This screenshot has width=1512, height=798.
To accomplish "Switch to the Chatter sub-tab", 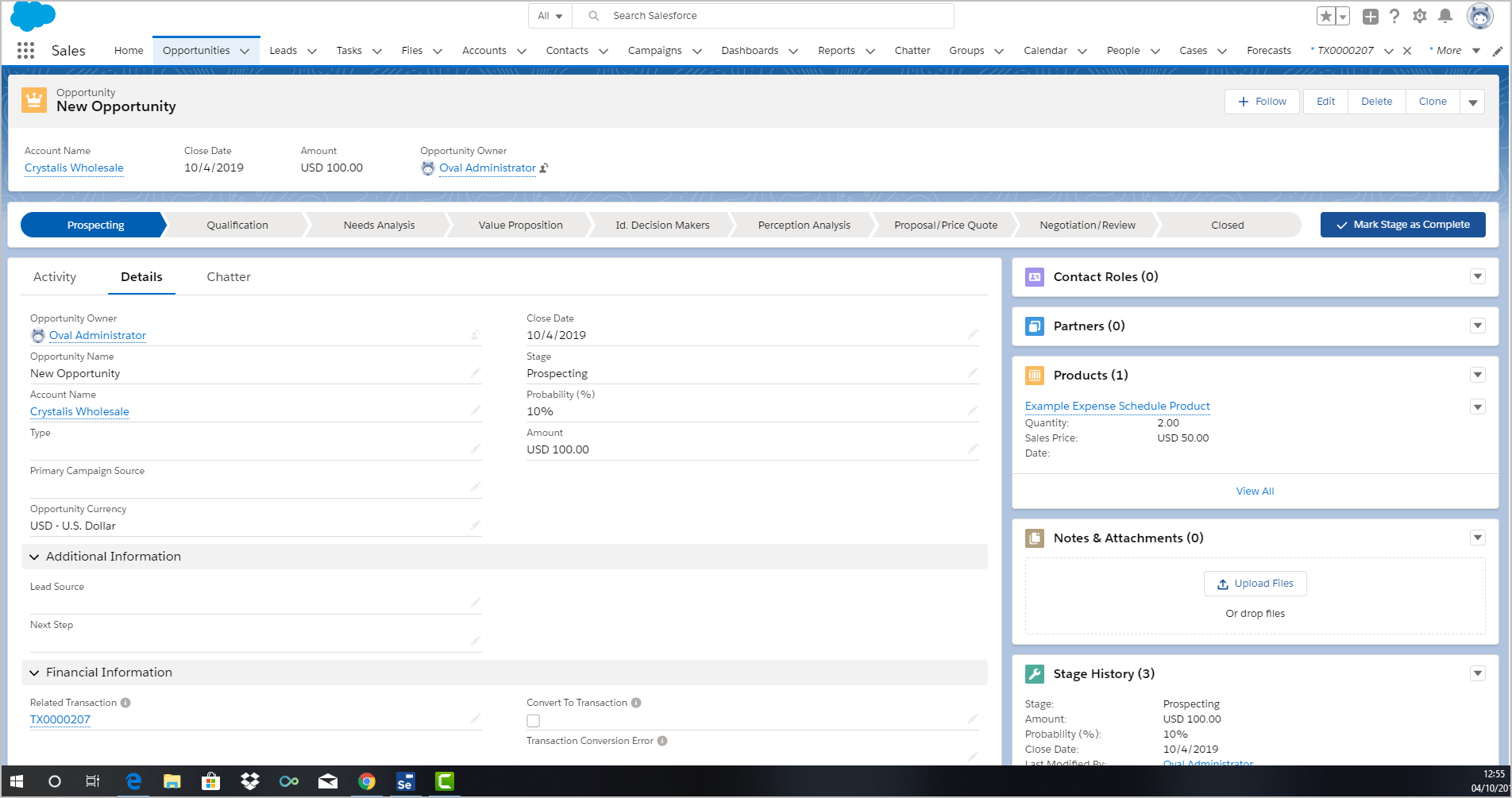I will pyautogui.click(x=229, y=277).
